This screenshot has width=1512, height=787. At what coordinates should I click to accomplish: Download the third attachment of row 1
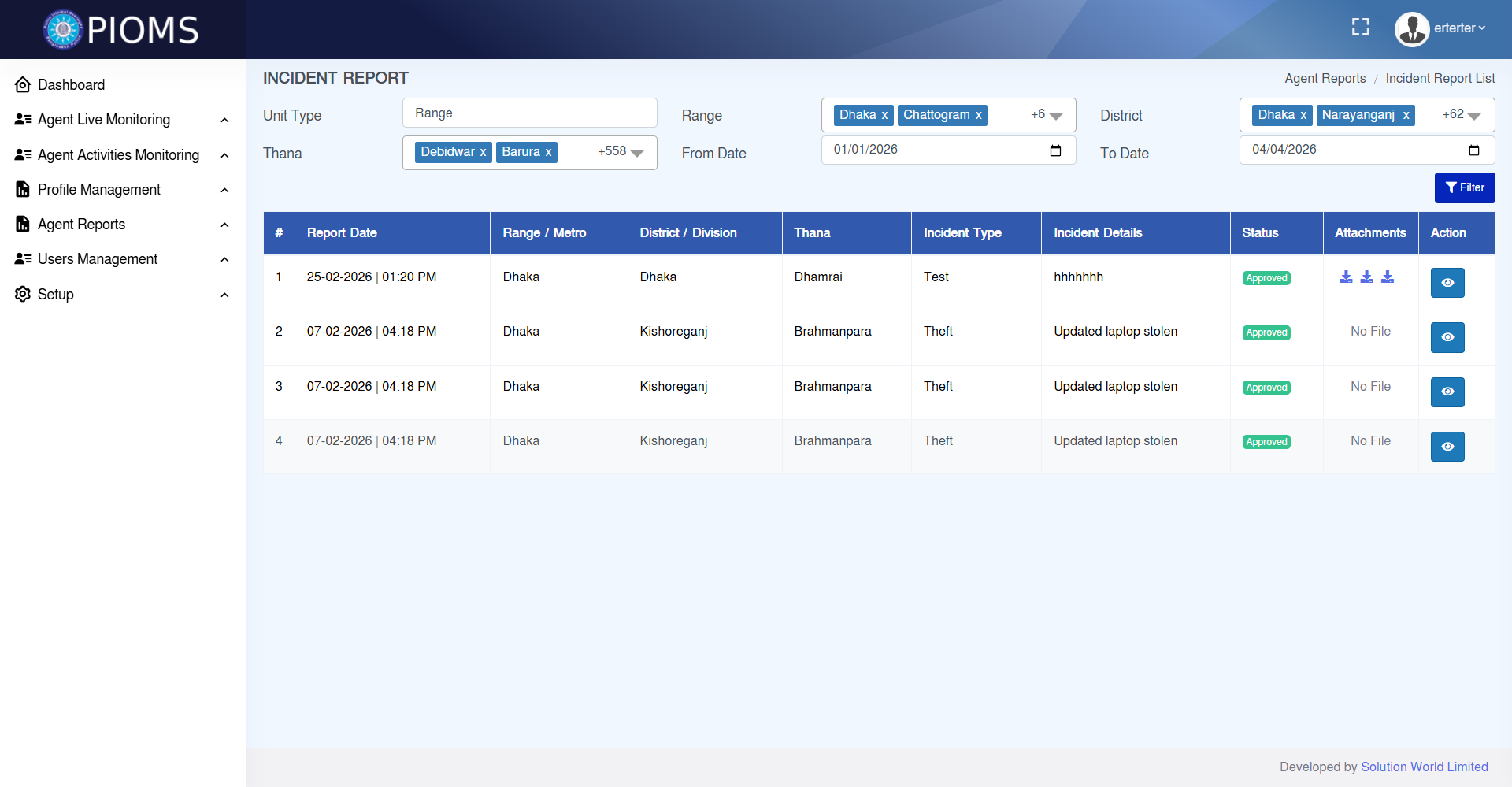coord(1388,277)
